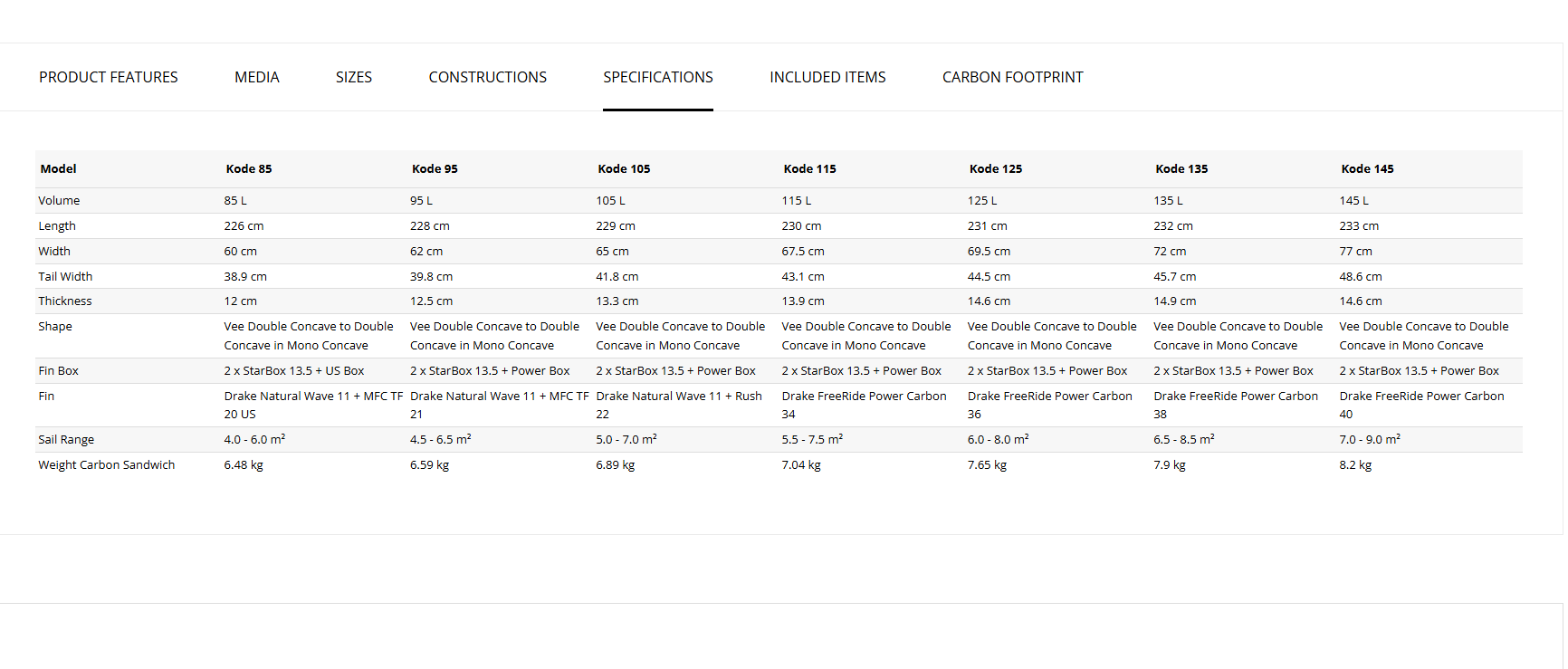Click the Volume row label
Screen dimensions: 1568x669
(x=59, y=200)
